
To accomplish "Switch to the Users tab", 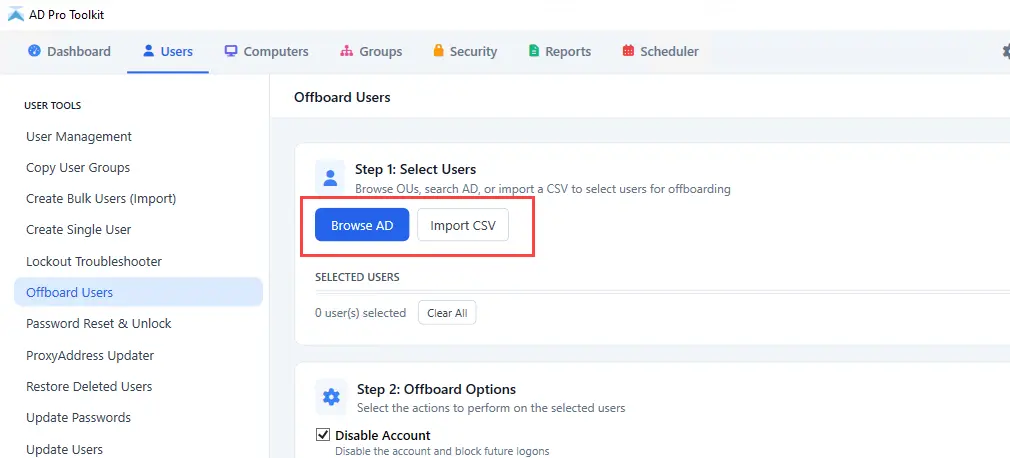I will 167,52.
